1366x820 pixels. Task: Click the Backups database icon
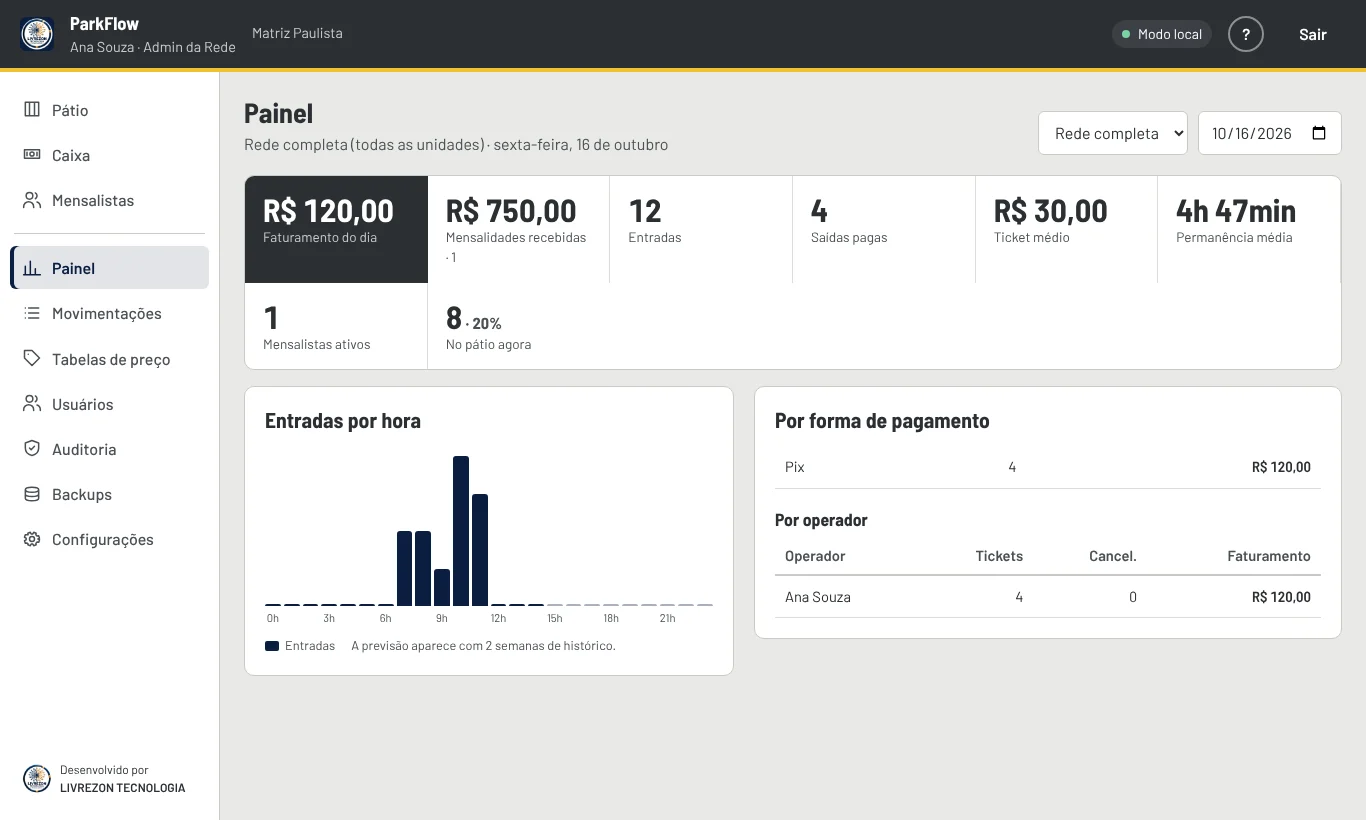click(x=32, y=494)
